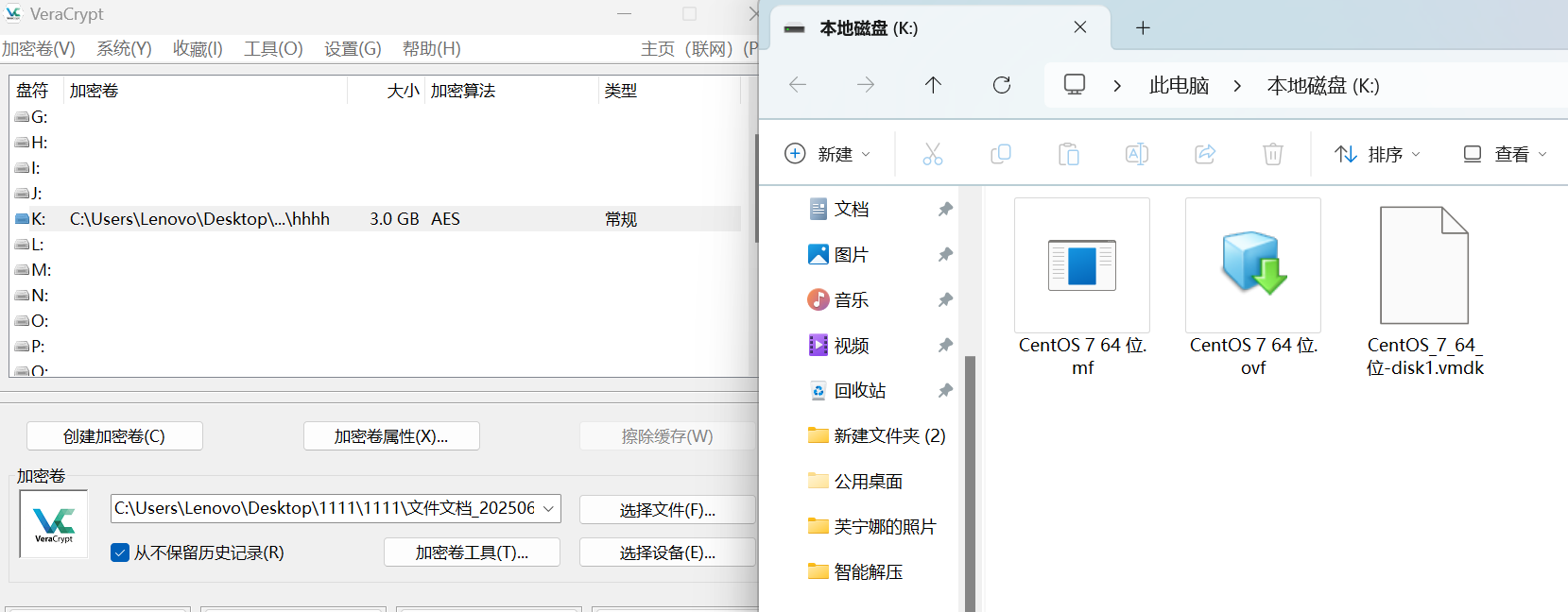
Task: Click the 加密卷属性(X)... button
Action: point(391,436)
